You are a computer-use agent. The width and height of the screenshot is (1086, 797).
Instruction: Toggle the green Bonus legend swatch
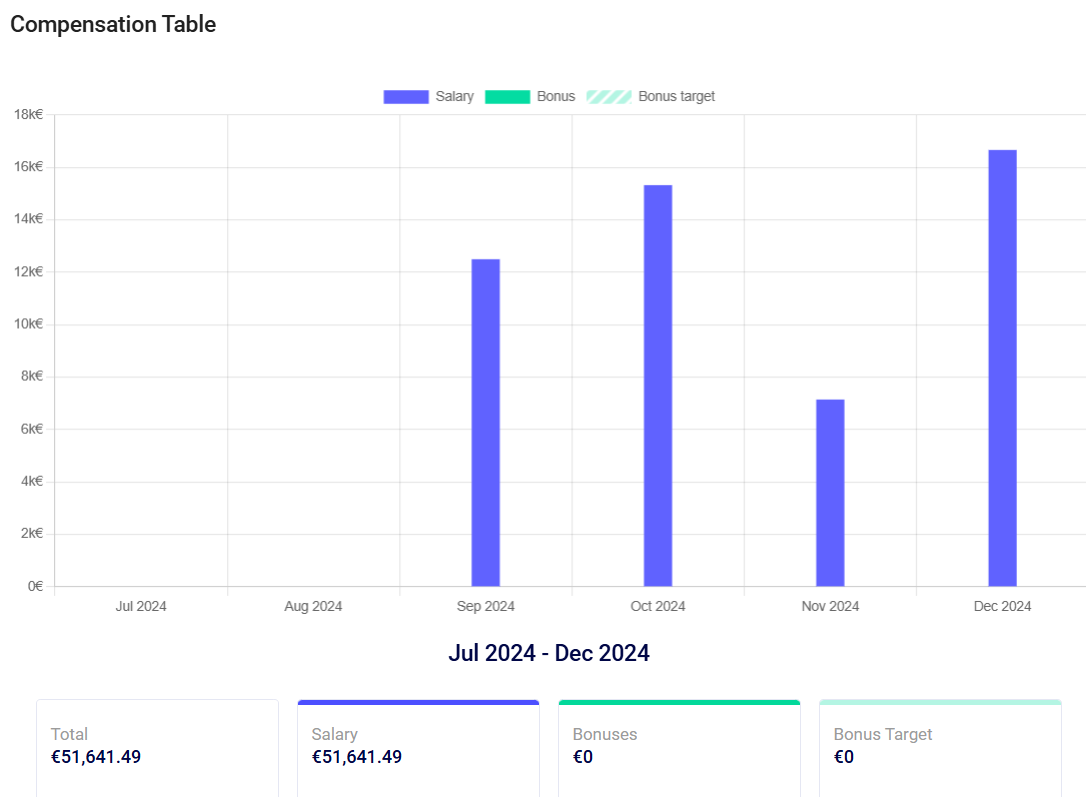click(x=507, y=97)
